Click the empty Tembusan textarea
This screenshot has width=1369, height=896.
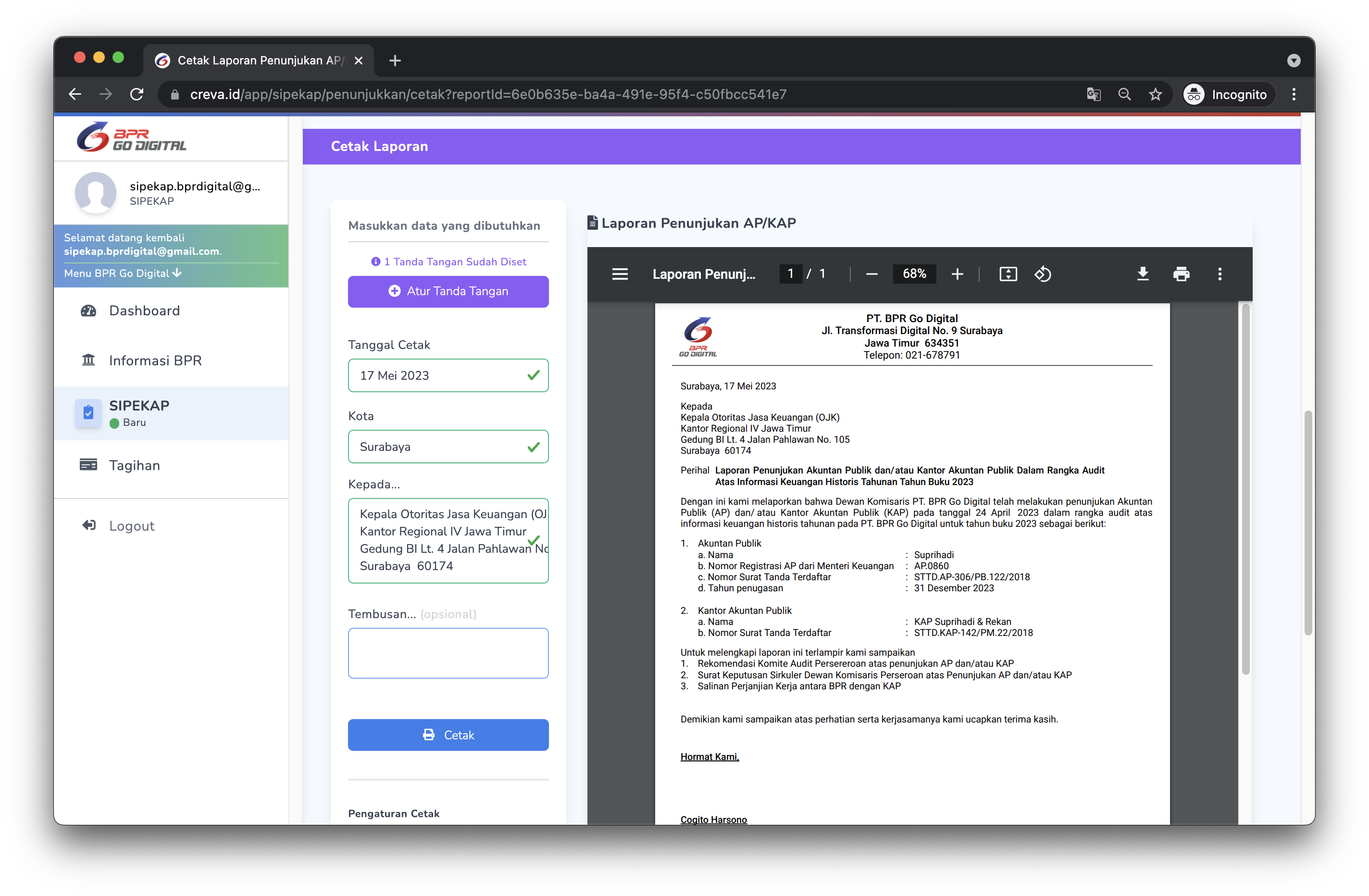pyautogui.click(x=448, y=653)
